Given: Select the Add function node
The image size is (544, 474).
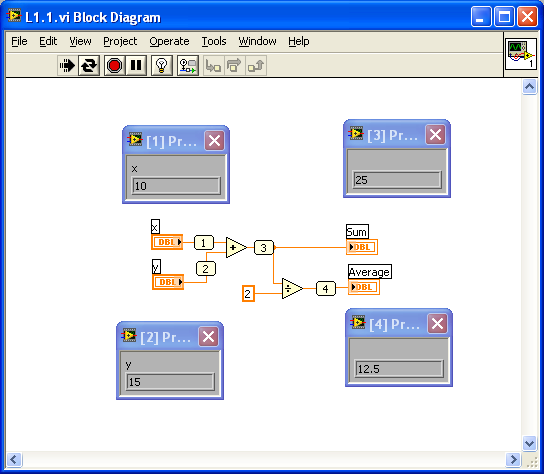Looking at the screenshot, I should (x=235, y=247).
